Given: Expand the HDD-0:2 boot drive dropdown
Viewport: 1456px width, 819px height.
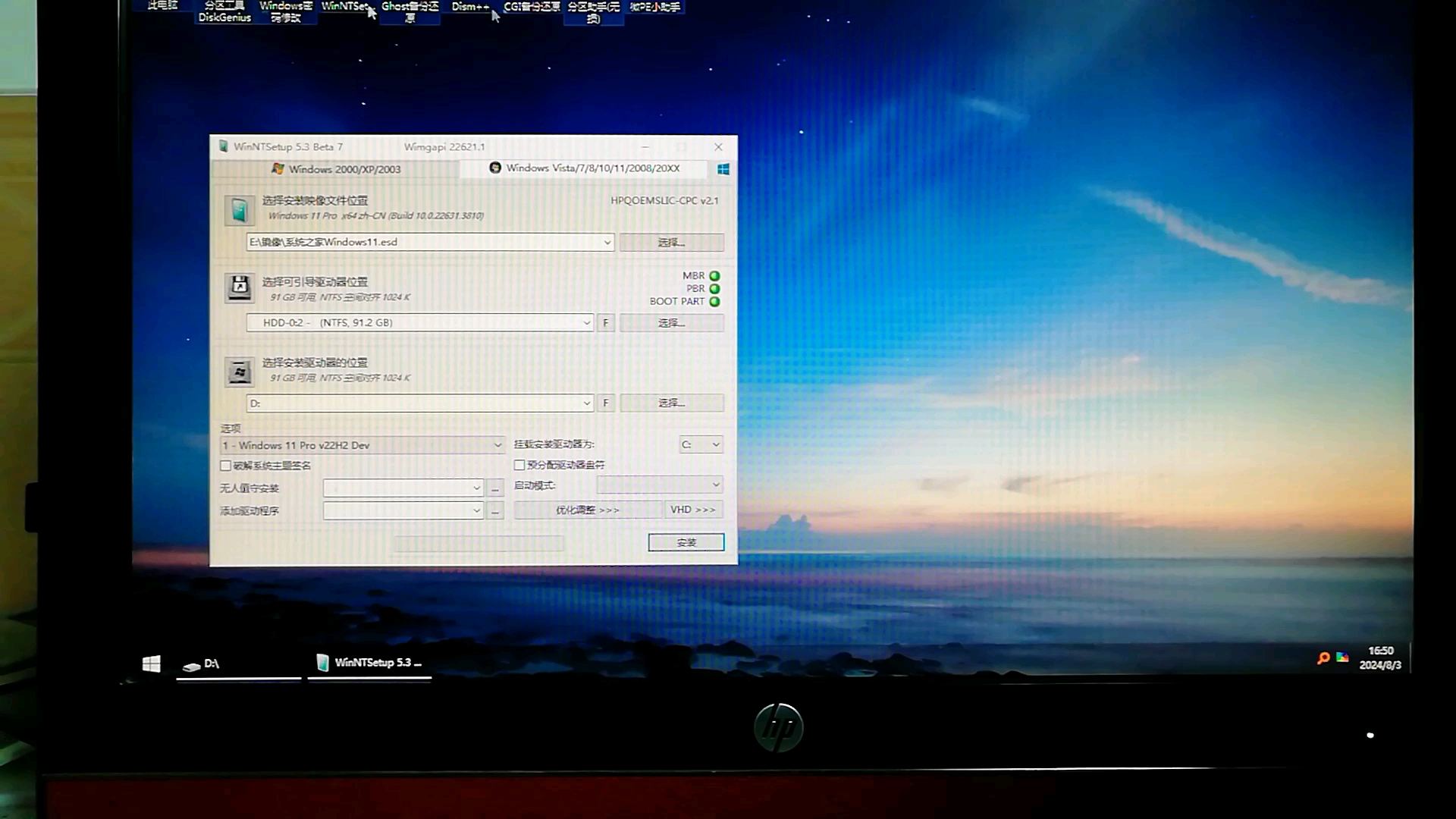Looking at the screenshot, I should tap(586, 323).
